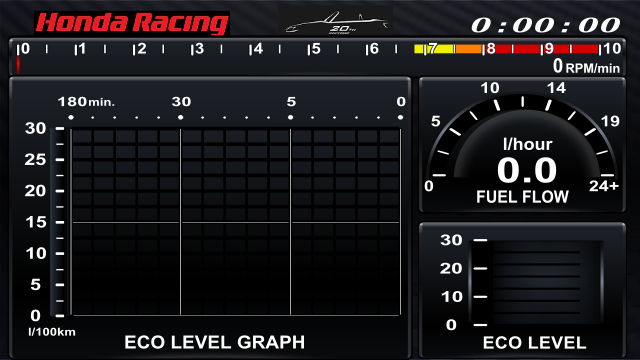Click the 0 RPM/min readout
Screen dimensions: 640x360
(586, 66)
